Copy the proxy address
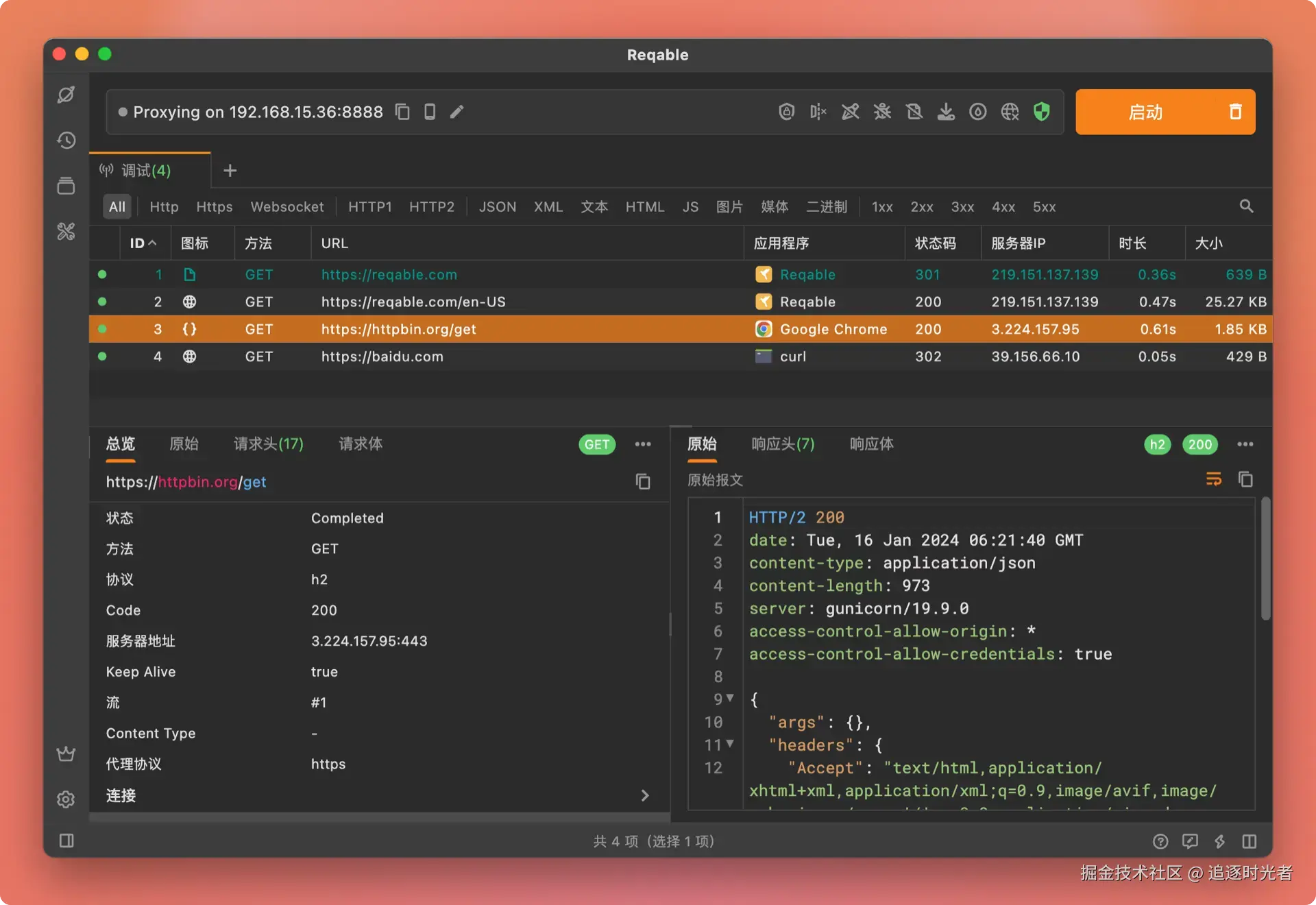The width and height of the screenshot is (1316, 905). click(402, 112)
